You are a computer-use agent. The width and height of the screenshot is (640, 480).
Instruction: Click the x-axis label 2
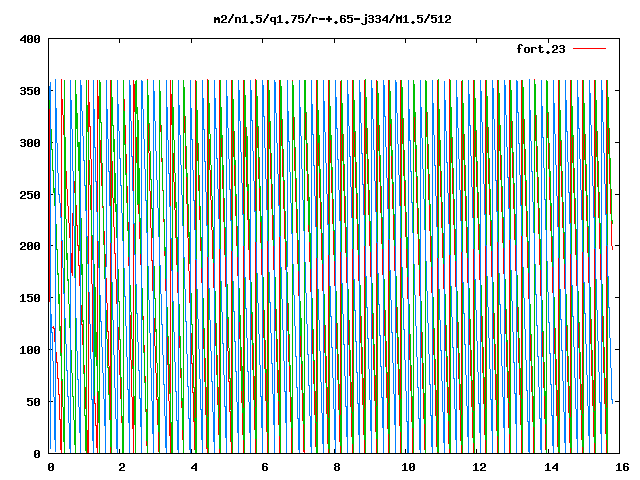pos(122,467)
